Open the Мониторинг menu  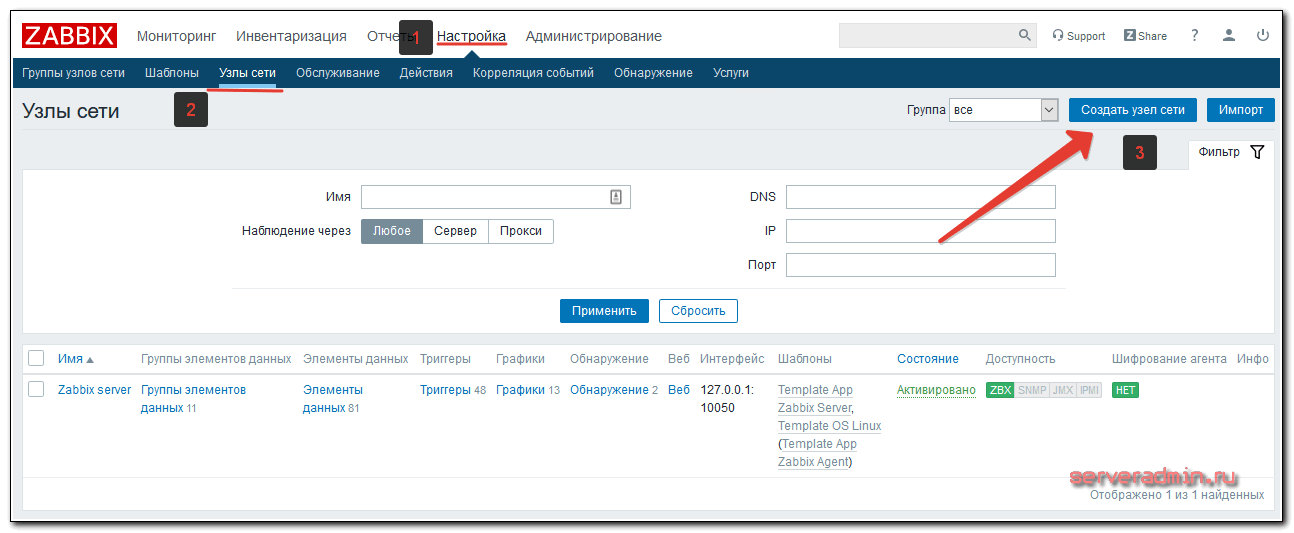[x=176, y=36]
